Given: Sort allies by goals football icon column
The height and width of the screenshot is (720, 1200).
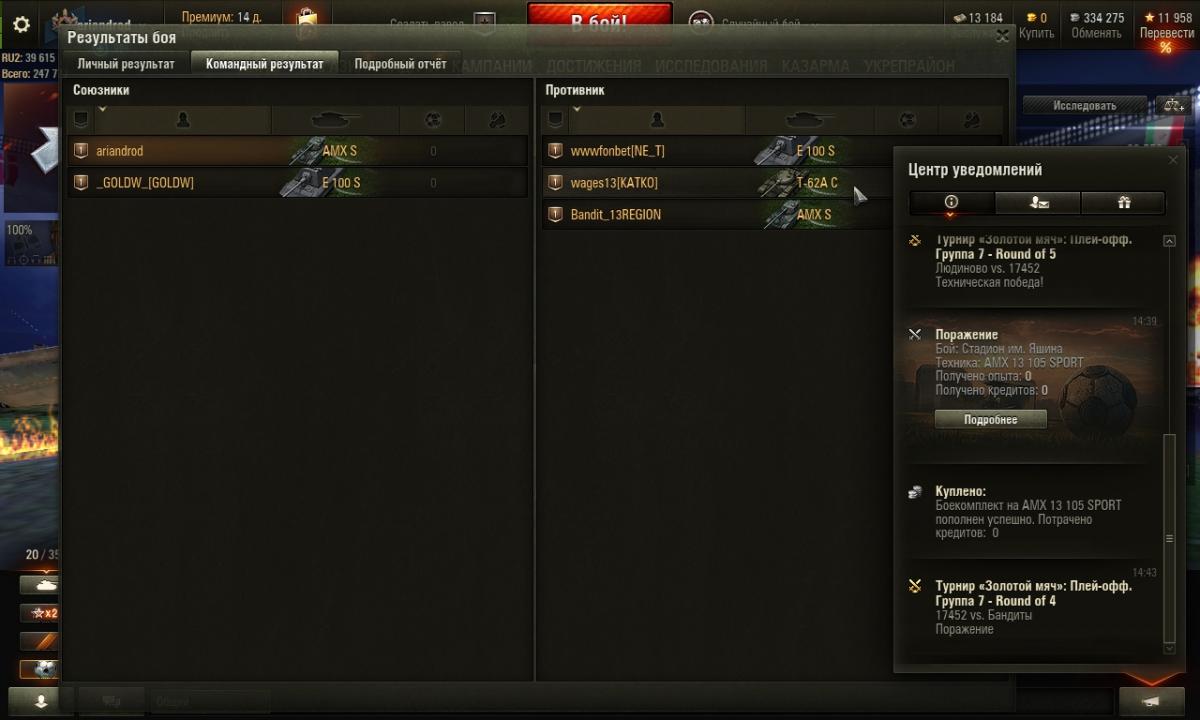Looking at the screenshot, I should coord(432,120).
